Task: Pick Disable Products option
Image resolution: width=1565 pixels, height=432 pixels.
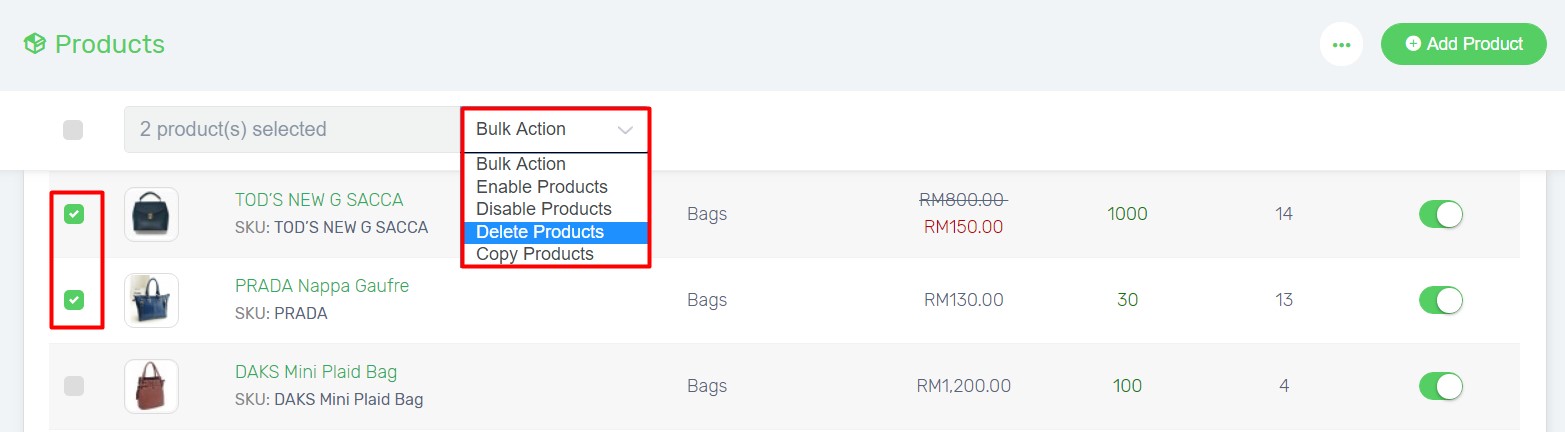Action: (x=556, y=209)
